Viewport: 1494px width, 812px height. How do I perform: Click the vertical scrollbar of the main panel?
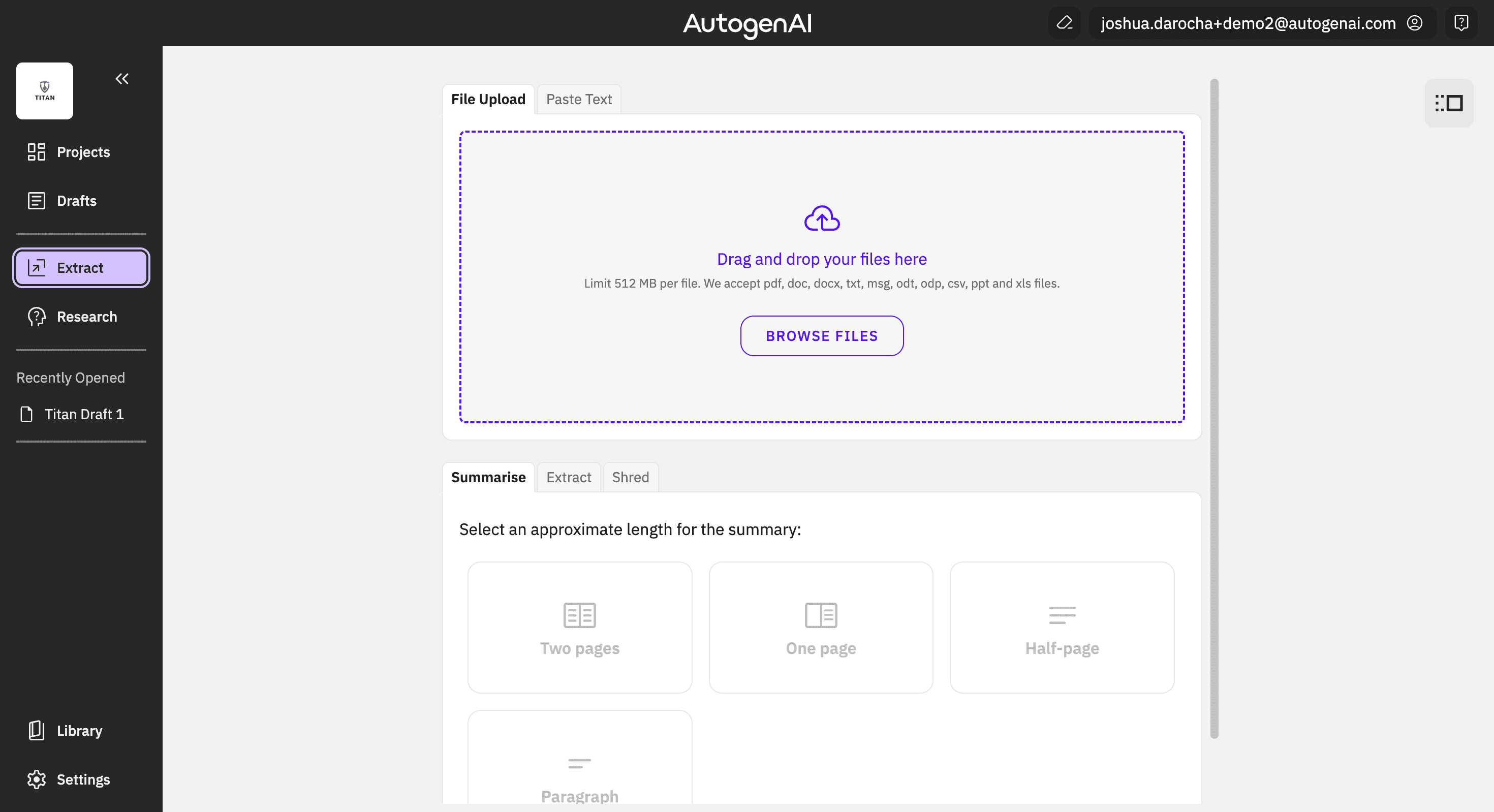pos(1215,409)
